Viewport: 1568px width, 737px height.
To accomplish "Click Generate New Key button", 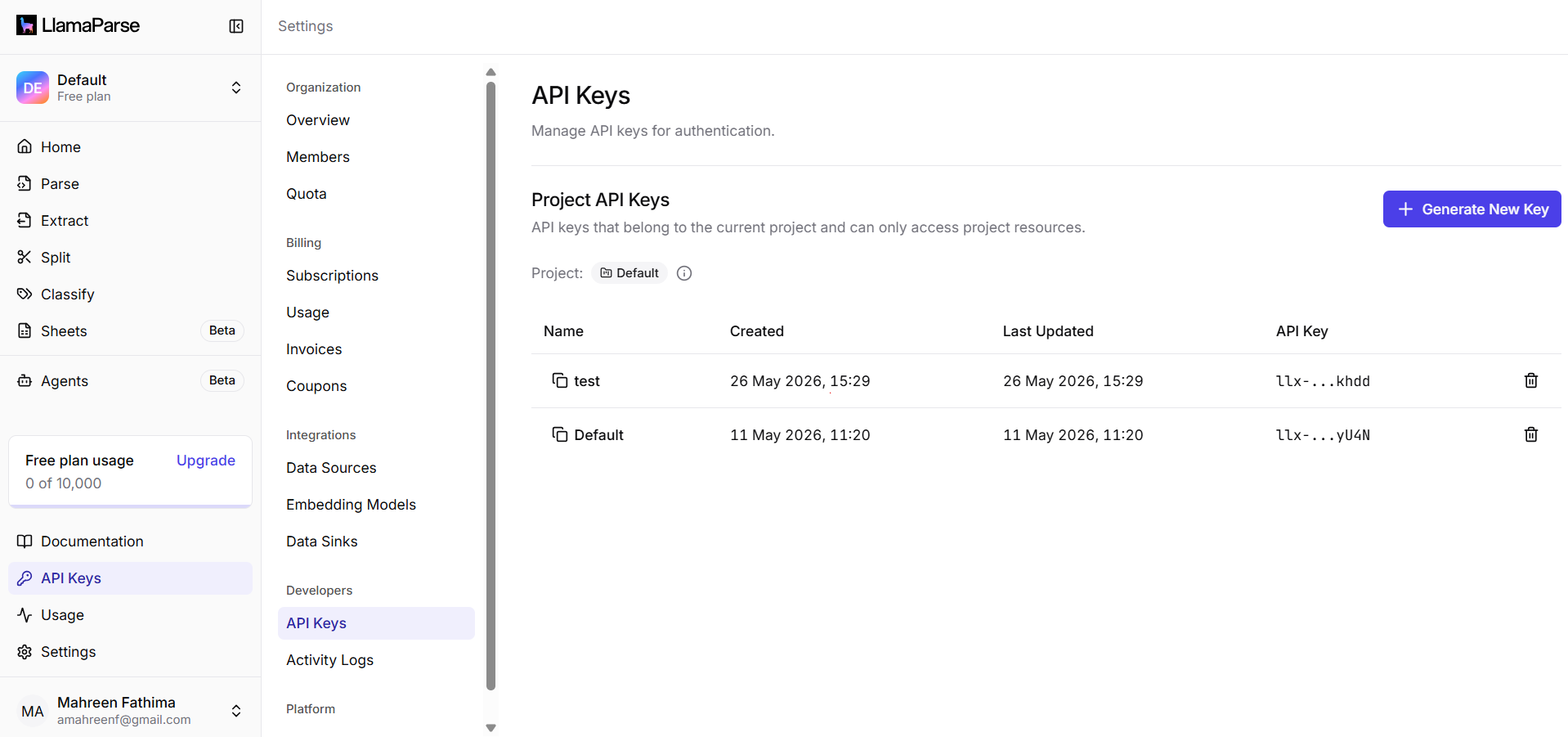I will [x=1472, y=209].
